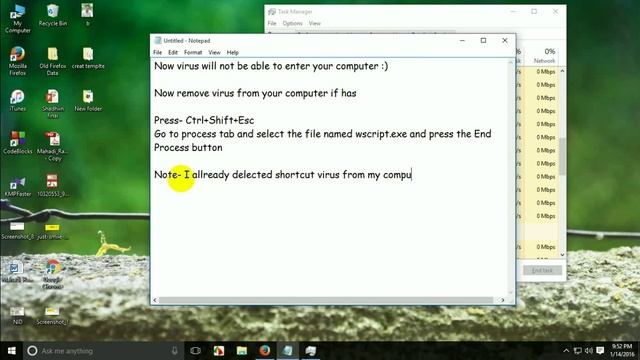Switch to Notepad taskbar button
The width and height of the screenshot is (640, 360).
[x=288, y=351]
